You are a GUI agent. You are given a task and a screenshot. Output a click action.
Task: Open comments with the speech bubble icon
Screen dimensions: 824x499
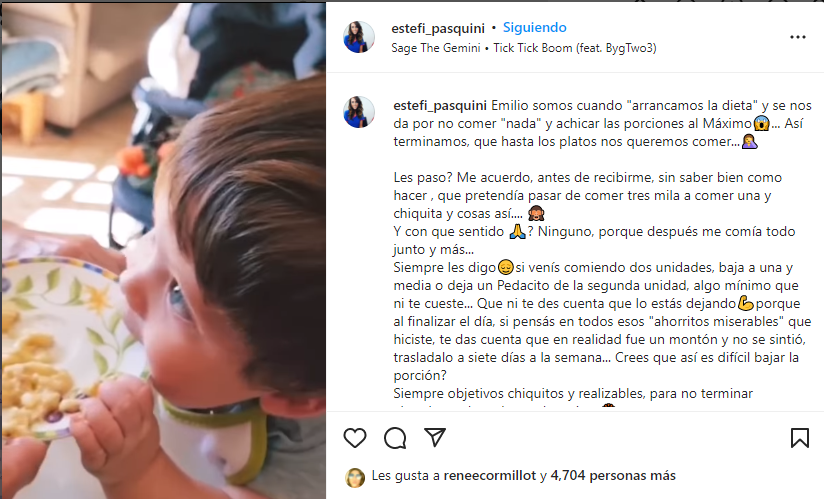(x=395, y=438)
